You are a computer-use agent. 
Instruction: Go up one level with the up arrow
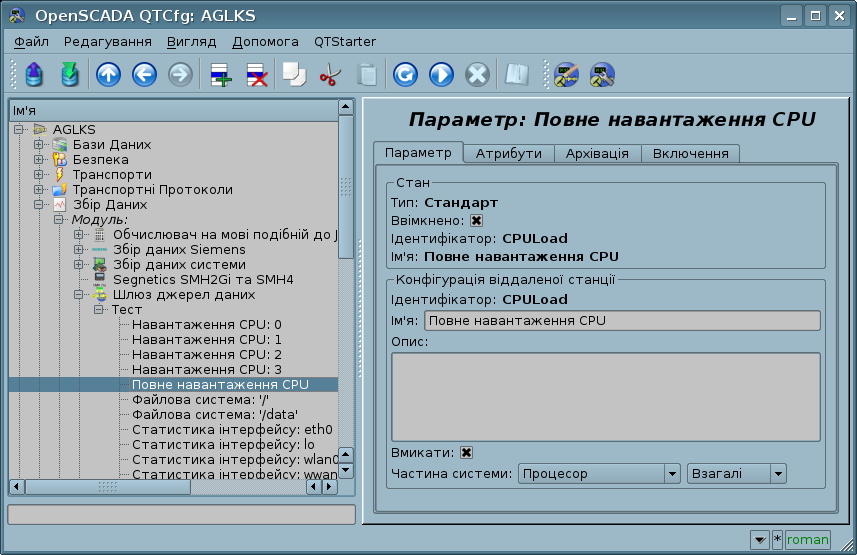point(108,74)
